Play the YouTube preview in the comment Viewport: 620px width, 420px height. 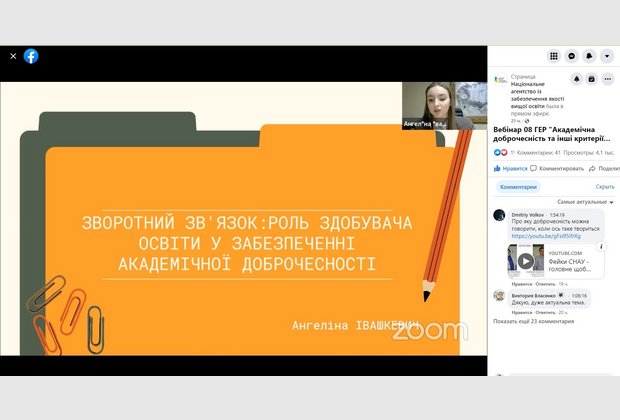pyautogui.click(x=525, y=260)
